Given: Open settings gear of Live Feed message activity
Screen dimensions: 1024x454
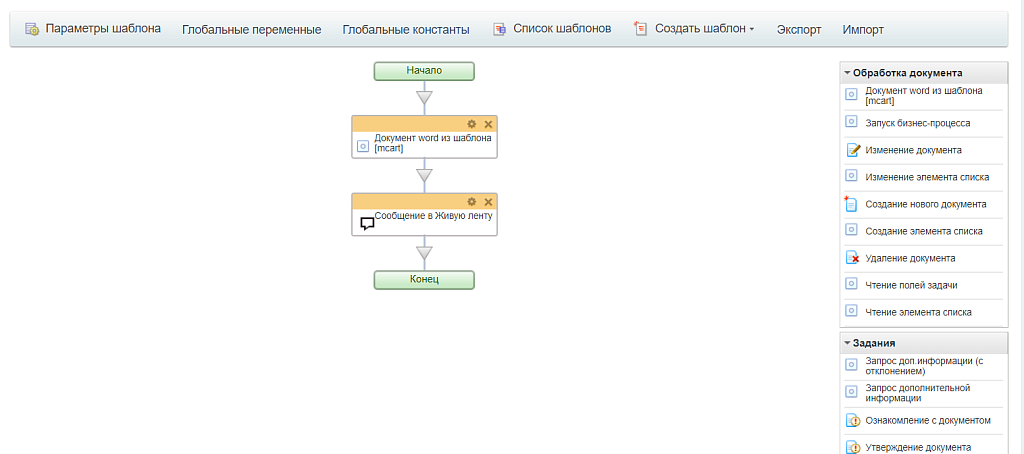Looking at the screenshot, I should (x=472, y=201).
